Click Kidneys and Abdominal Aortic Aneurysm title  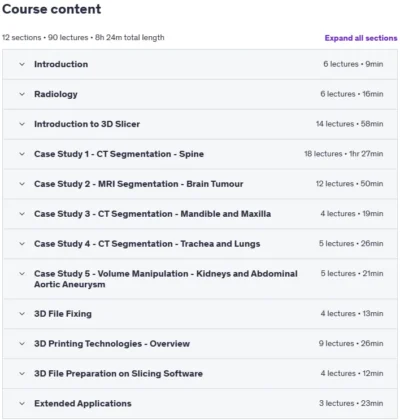pyautogui.click(x=166, y=279)
